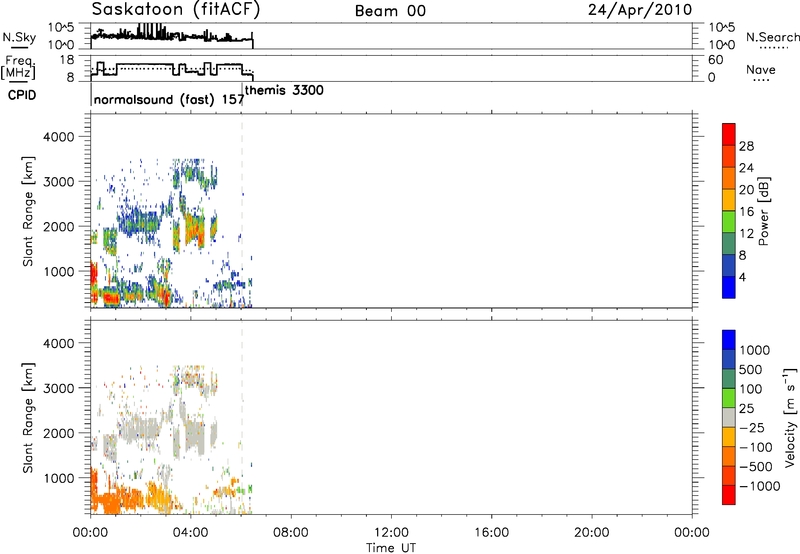Click '-25' on velocity scale
This screenshot has height=554, width=800.
(751, 427)
